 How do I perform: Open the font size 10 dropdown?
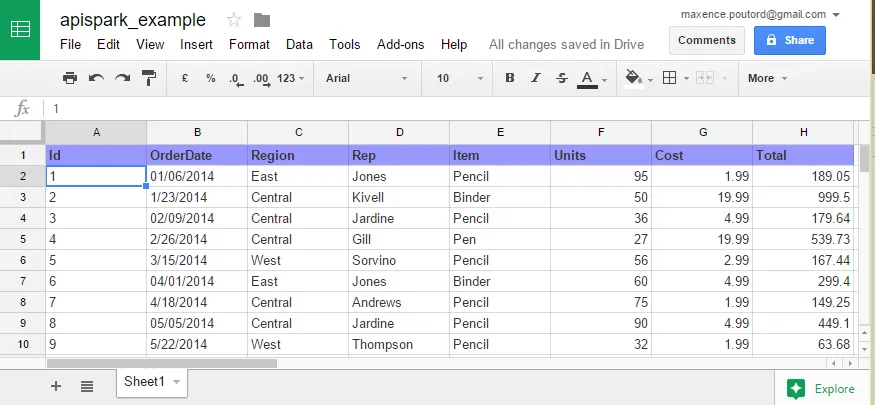[459, 78]
